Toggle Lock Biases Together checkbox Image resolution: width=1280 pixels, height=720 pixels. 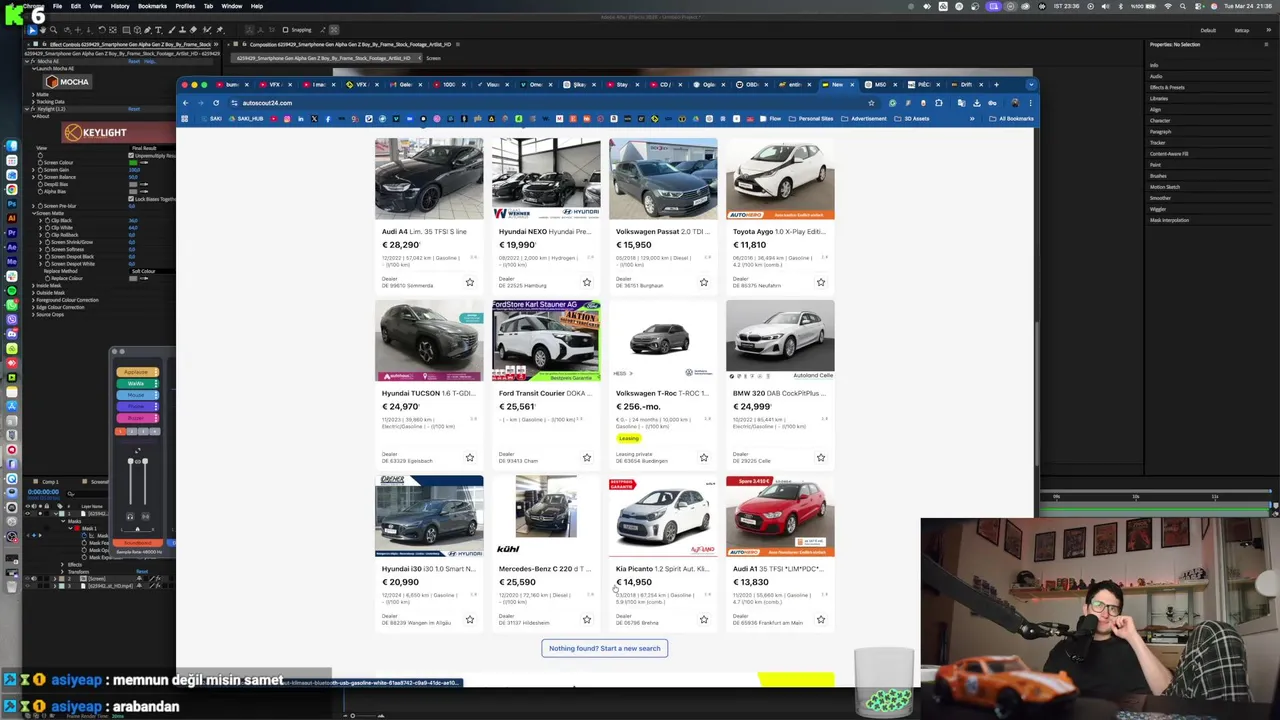coord(131,199)
